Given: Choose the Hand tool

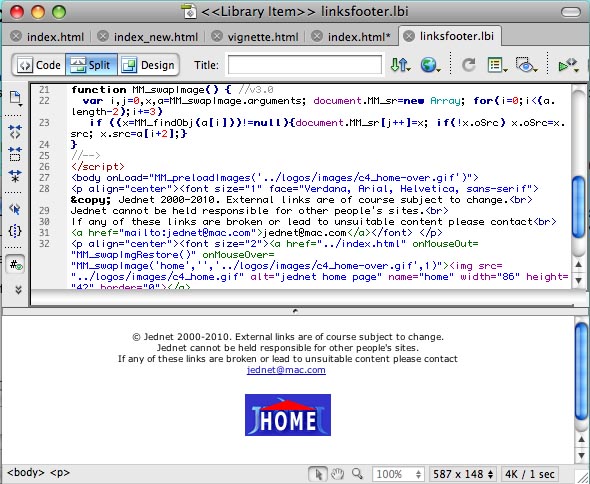Looking at the screenshot, I should point(338,474).
